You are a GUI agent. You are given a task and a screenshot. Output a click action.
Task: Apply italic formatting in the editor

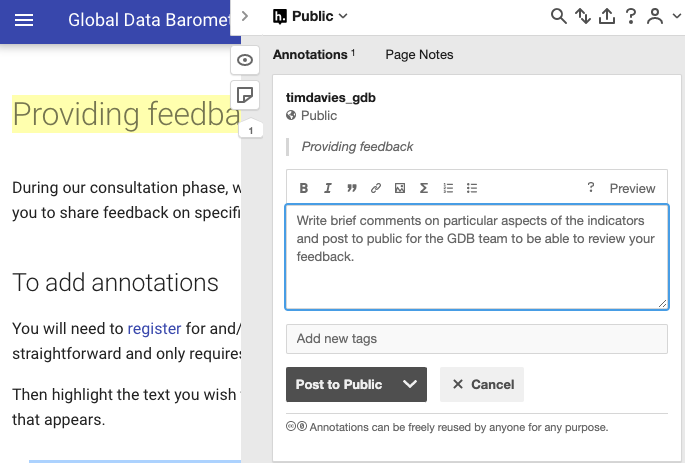coord(328,188)
